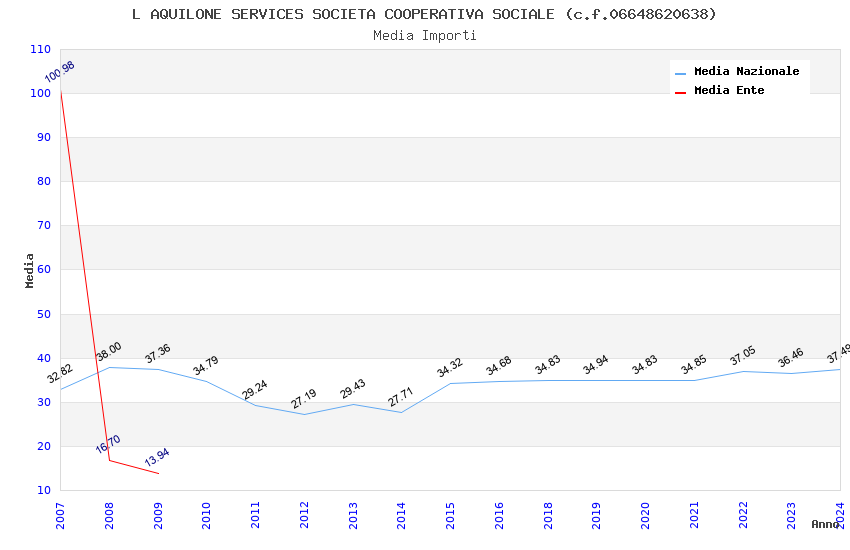The width and height of the screenshot is (850, 550).
Task: Click the data label 36.46
Action: click(791, 358)
